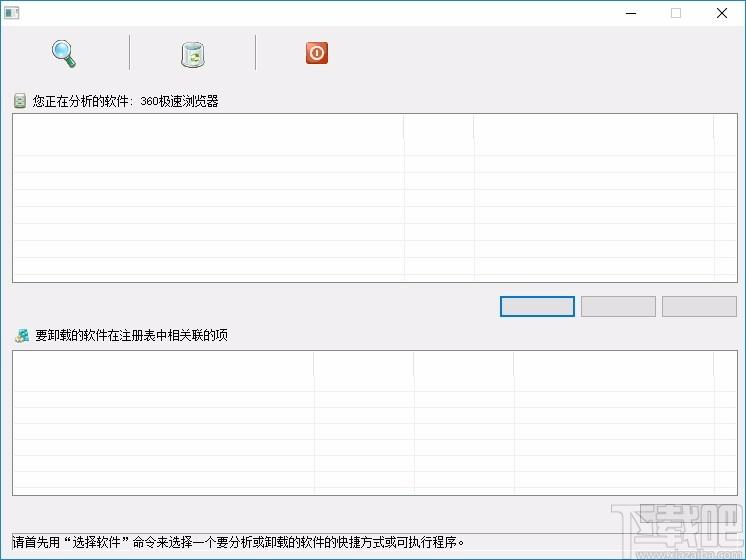Click the small icon beside 您正在分析的软件
Image resolution: width=746 pixels, height=560 pixels.
click(20, 101)
